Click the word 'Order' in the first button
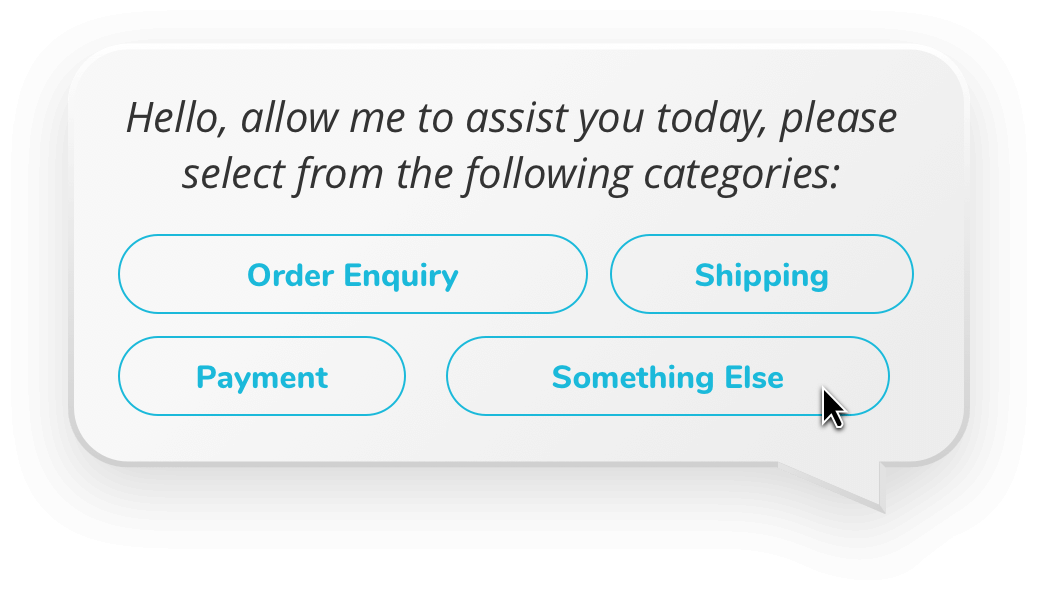Screen dimensions: 1038x598 (291, 275)
